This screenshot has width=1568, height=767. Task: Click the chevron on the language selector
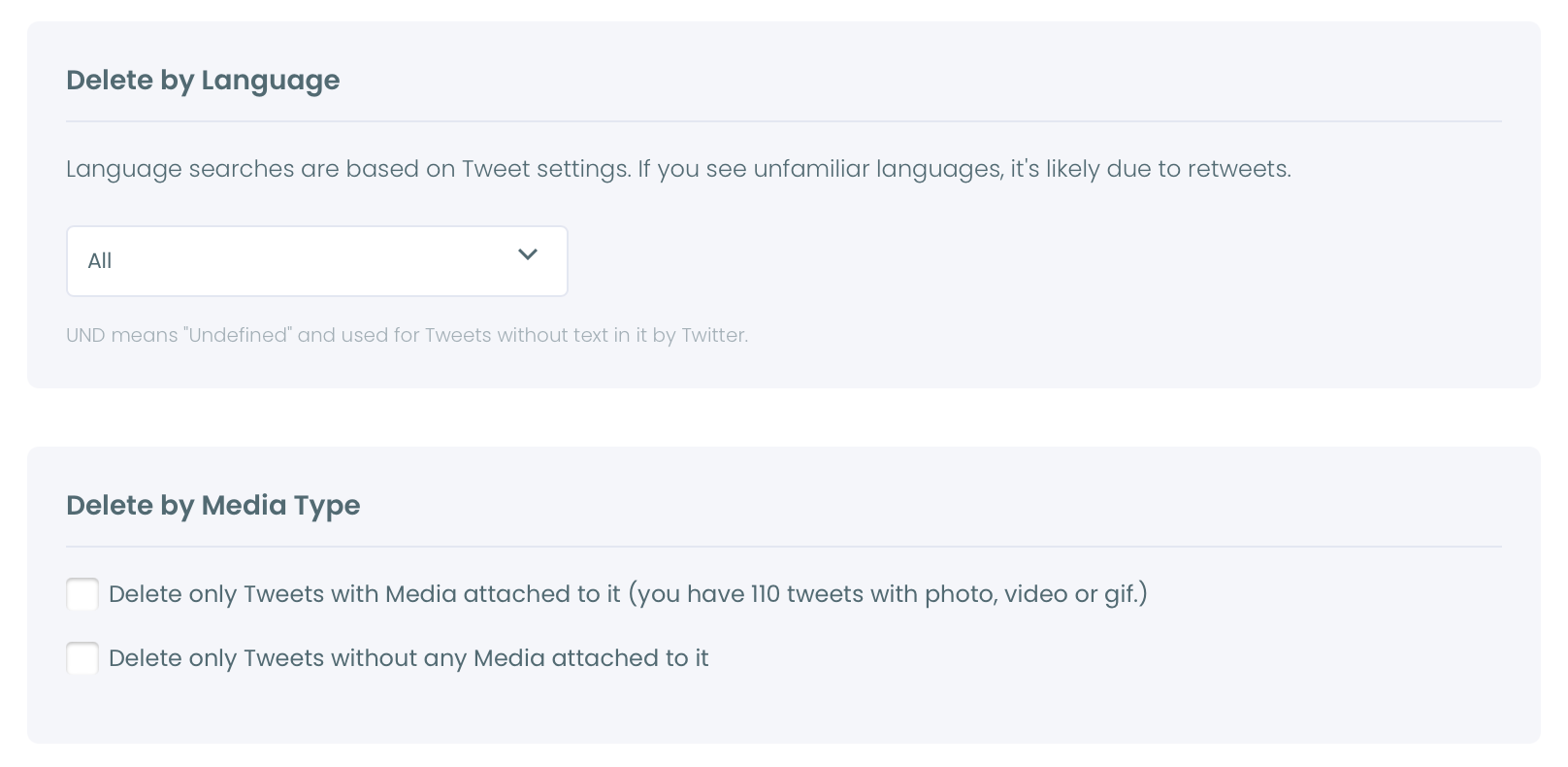point(528,254)
